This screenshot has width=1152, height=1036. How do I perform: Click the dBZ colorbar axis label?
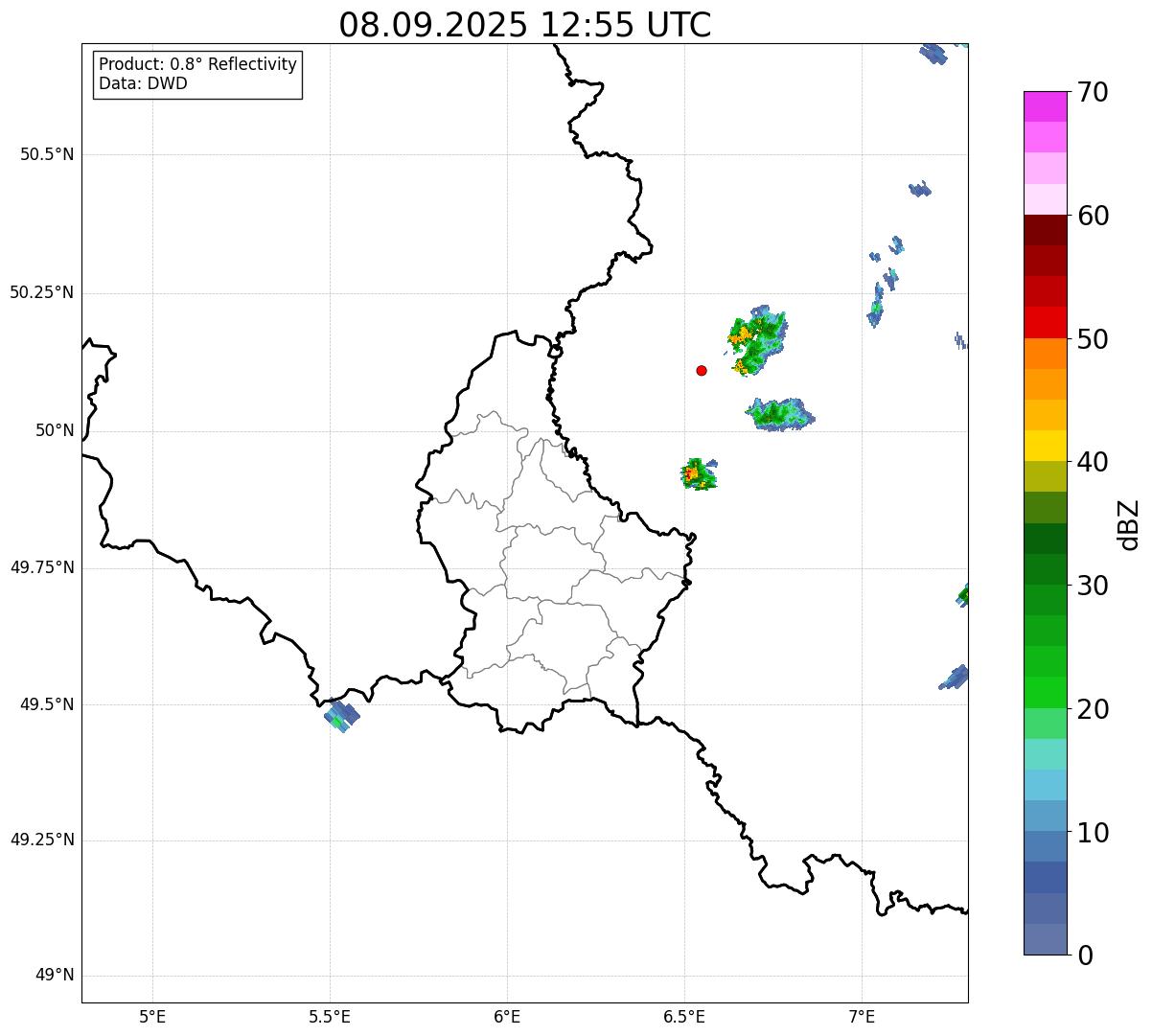[x=1128, y=523]
